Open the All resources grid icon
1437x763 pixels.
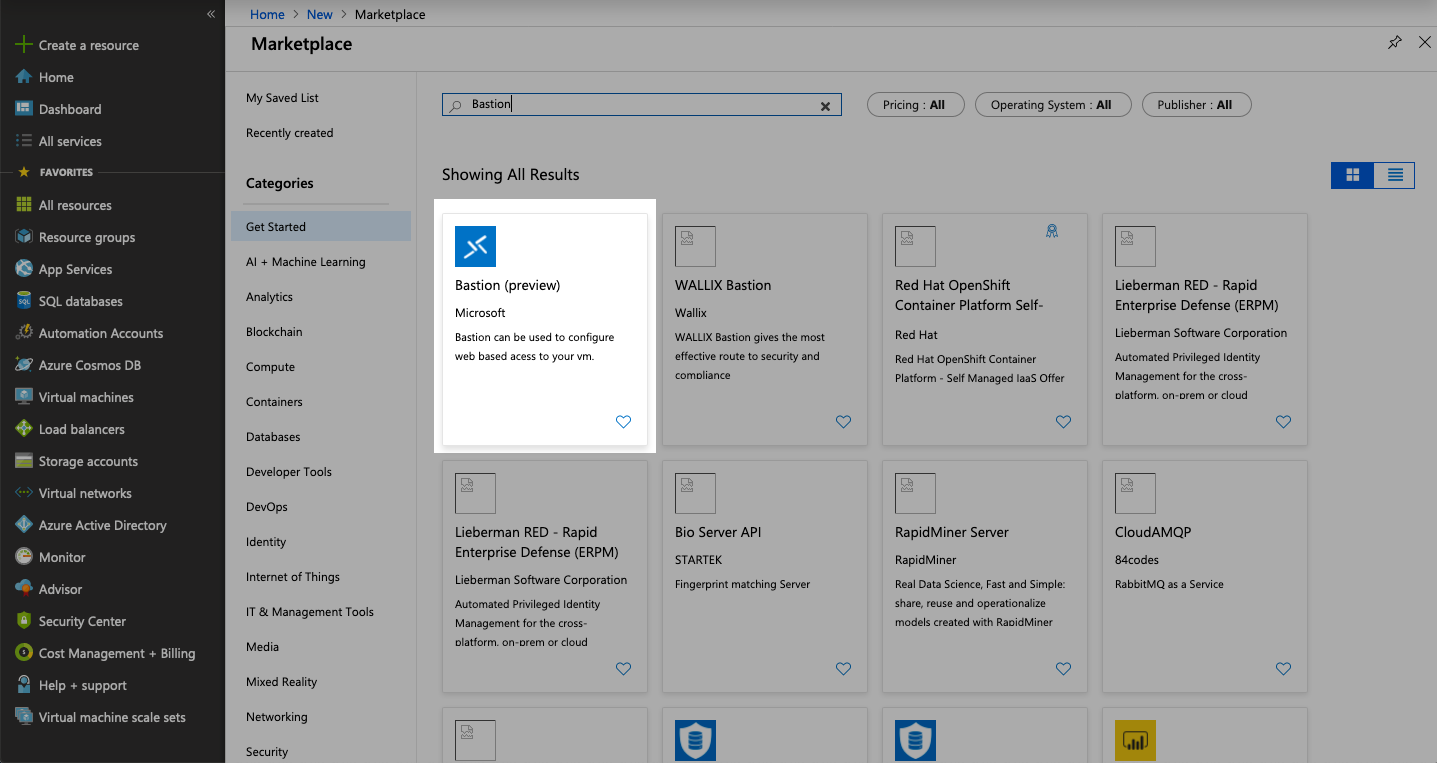[24, 205]
